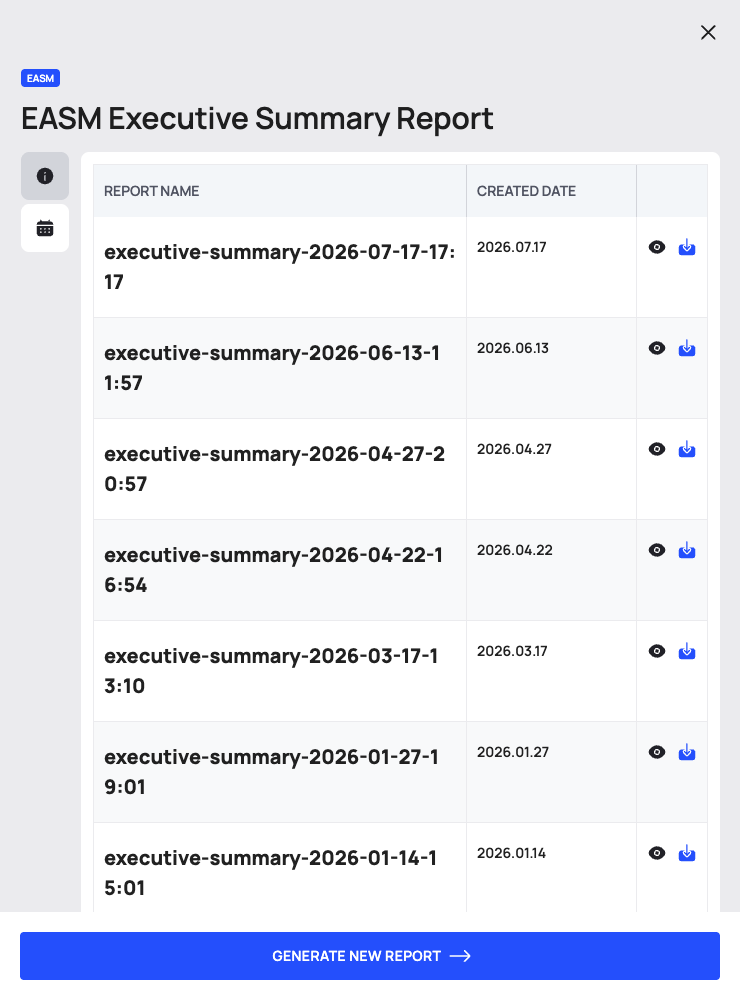Download the 2026.06.13 report

686,348
